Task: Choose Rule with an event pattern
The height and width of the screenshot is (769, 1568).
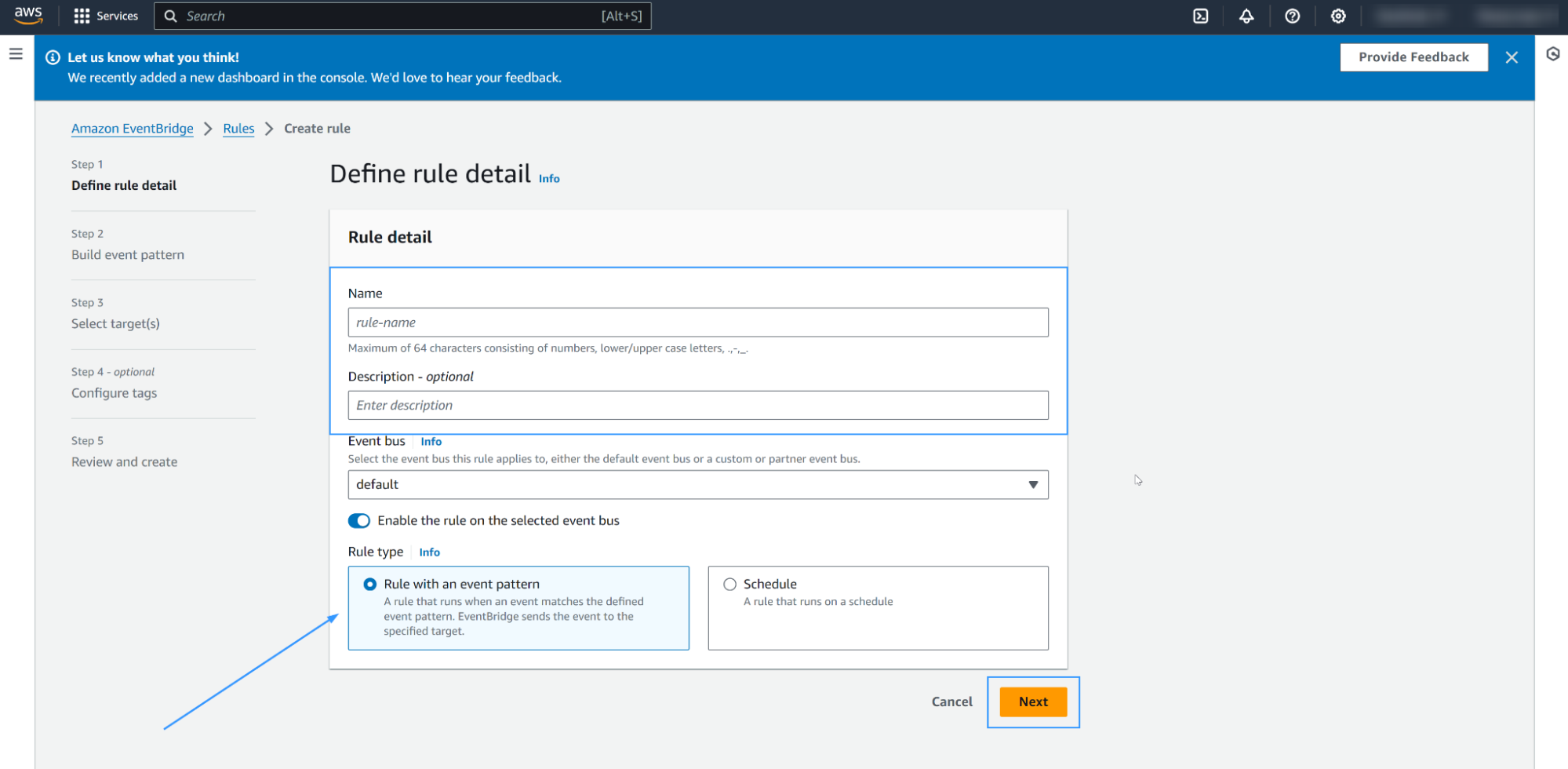Action: coord(369,584)
